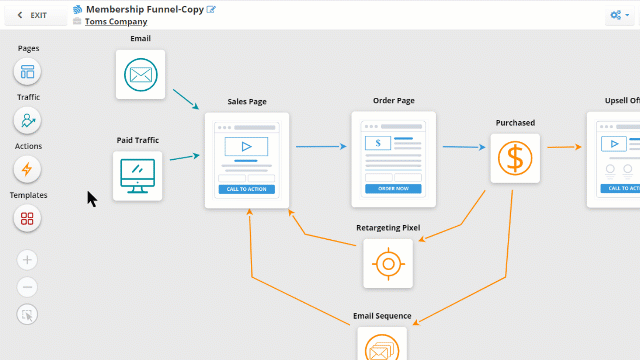
Task: Click the funnel logo icon beside the title
Action: tap(78, 9)
